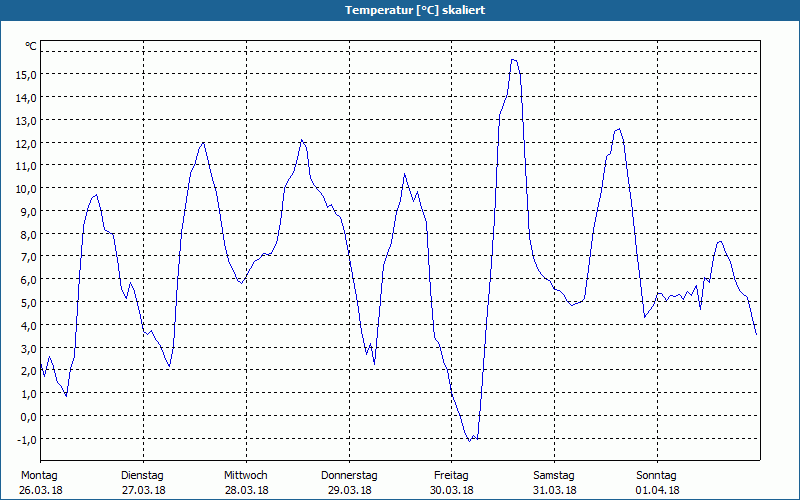Select the 15,0 axis value
Viewport: 800px width, 500px height.
click(26, 74)
